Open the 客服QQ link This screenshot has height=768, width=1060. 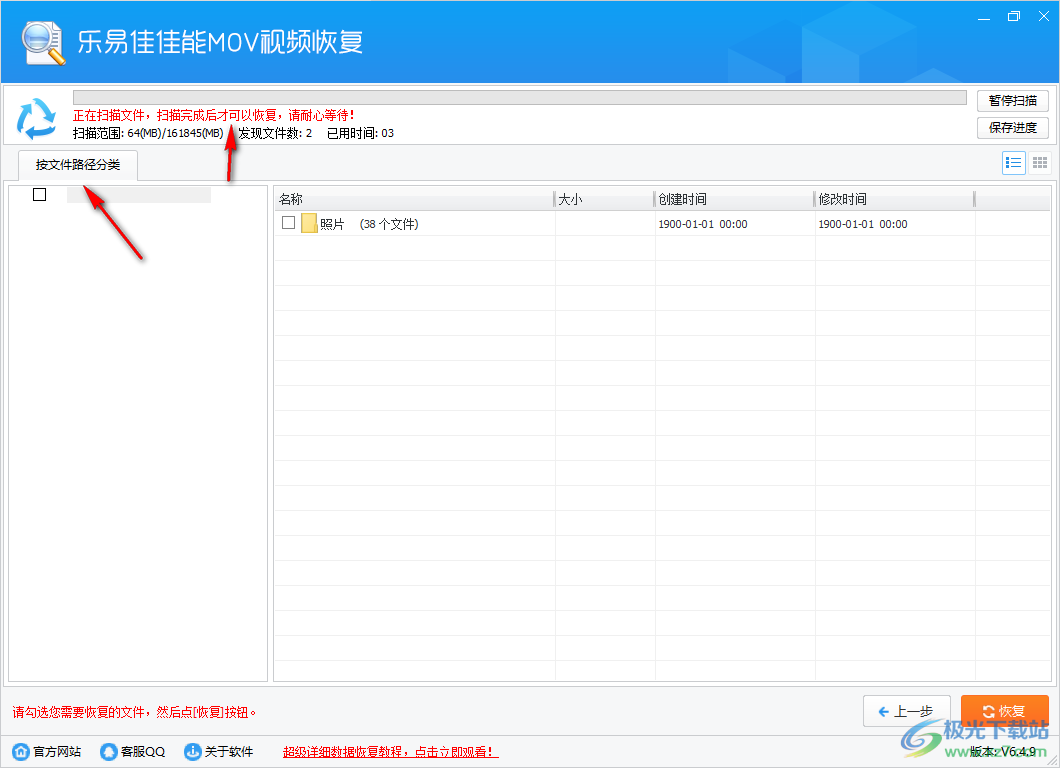coord(143,752)
